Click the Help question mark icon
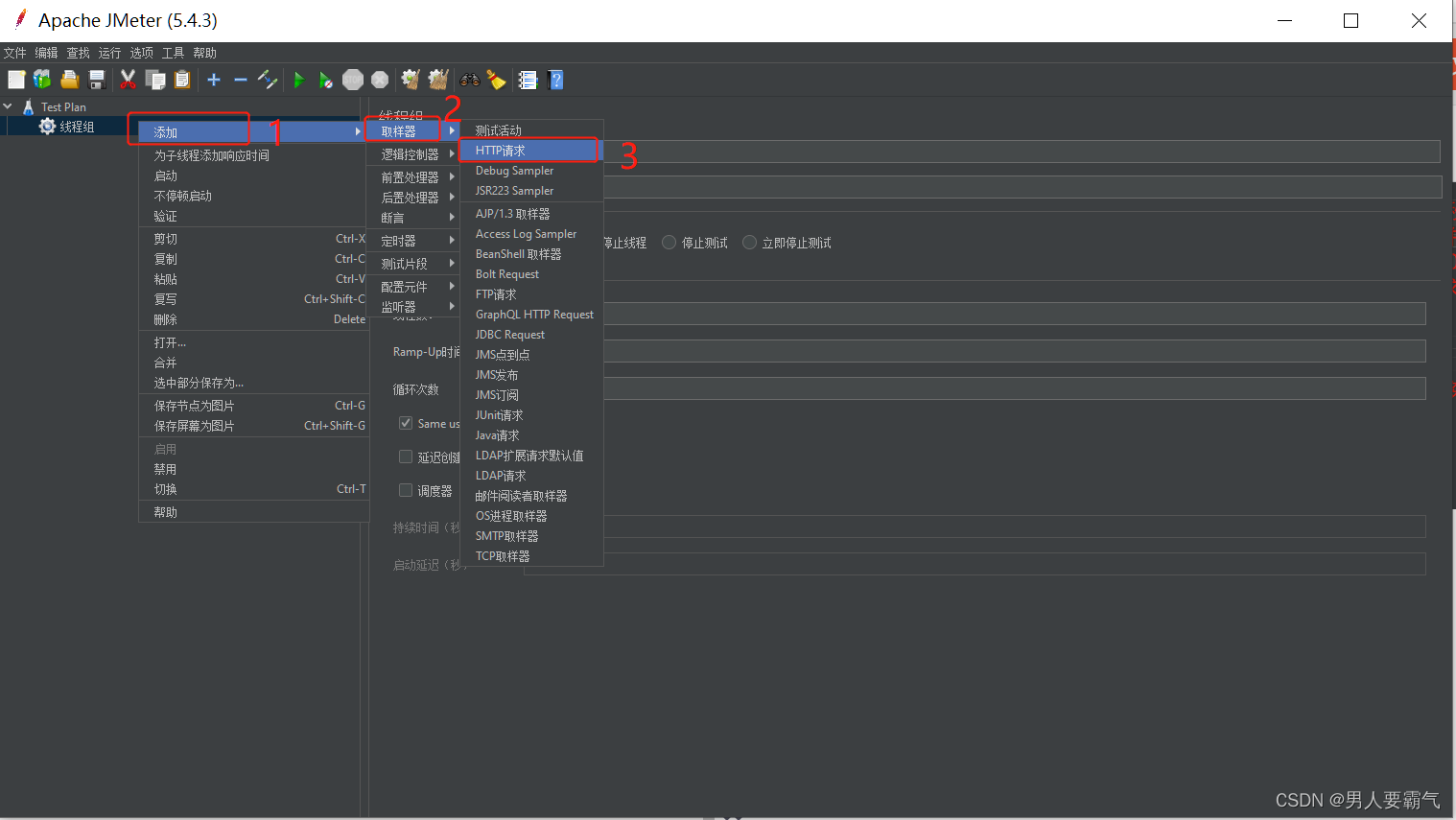The height and width of the screenshot is (820, 1456). pos(555,80)
